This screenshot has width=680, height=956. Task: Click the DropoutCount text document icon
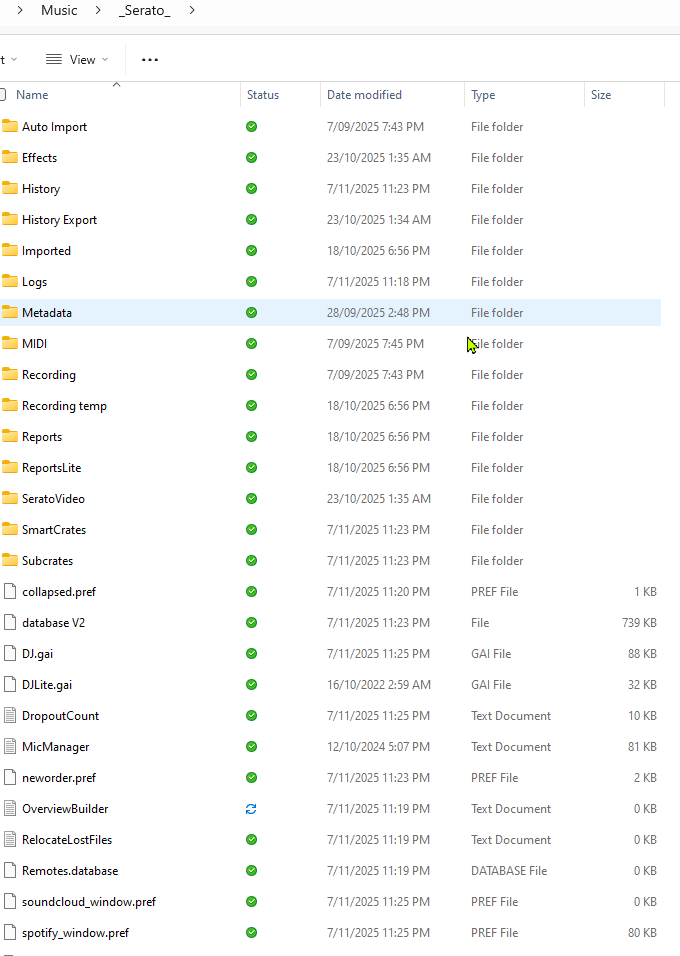10,716
